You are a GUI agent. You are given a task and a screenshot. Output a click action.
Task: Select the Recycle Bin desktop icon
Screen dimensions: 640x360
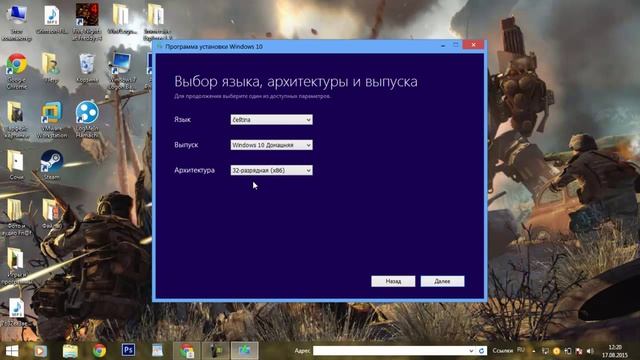[x=87, y=68]
